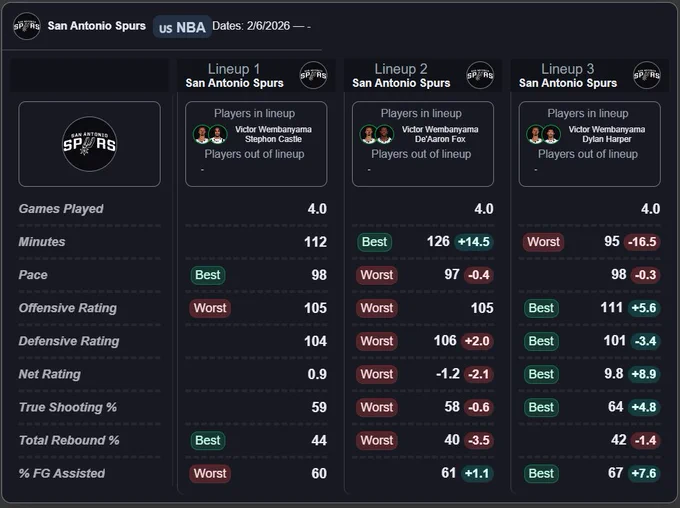Viewport: 680px width, 508px height.
Task: Click De'Aaron Fox player name
Action: pos(440,139)
